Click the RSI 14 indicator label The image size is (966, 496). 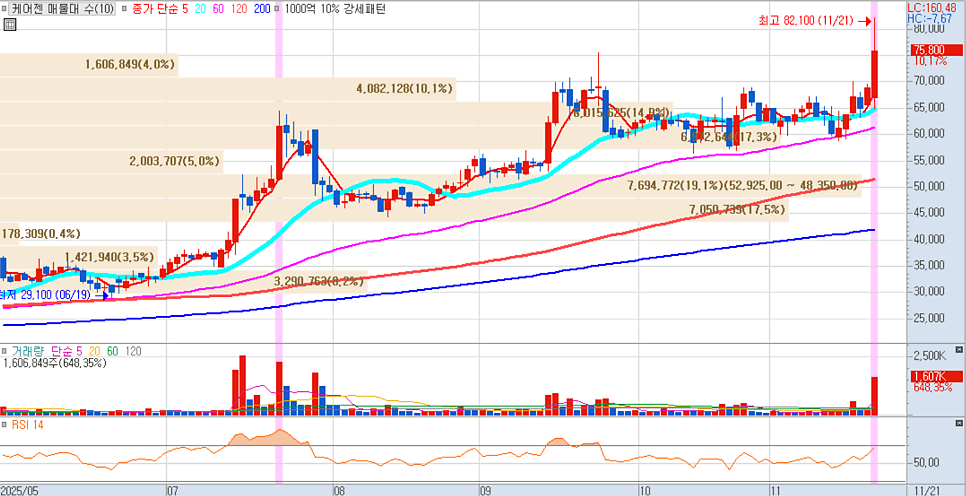tap(29, 425)
